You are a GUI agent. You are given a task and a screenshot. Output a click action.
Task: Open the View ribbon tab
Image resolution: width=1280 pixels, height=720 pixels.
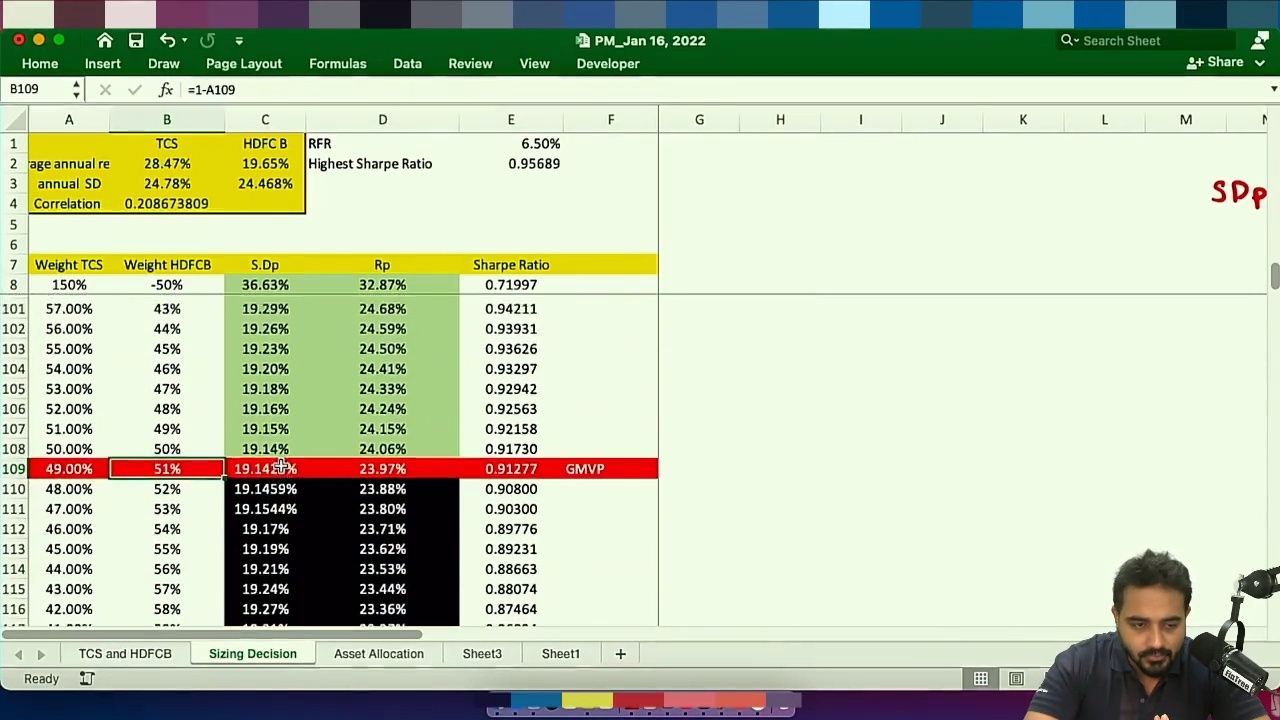point(534,63)
